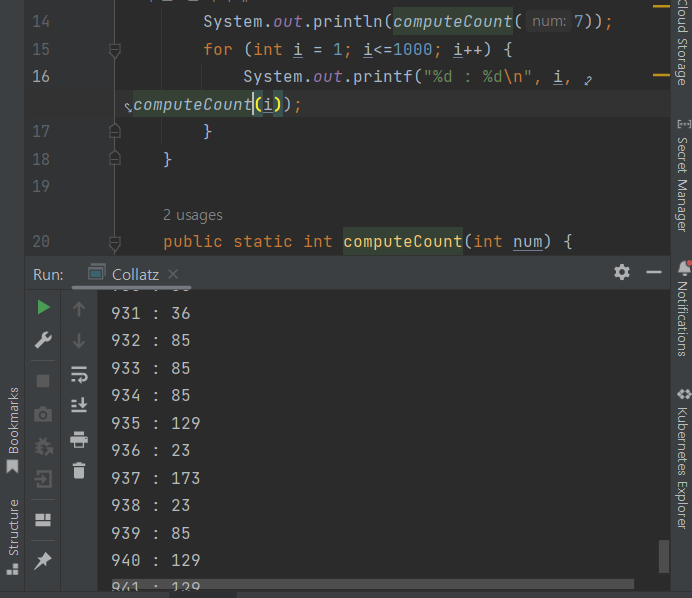Click the 'num:' parameter hint
This screenshot has height=598, width=692.
click(549, 22)
